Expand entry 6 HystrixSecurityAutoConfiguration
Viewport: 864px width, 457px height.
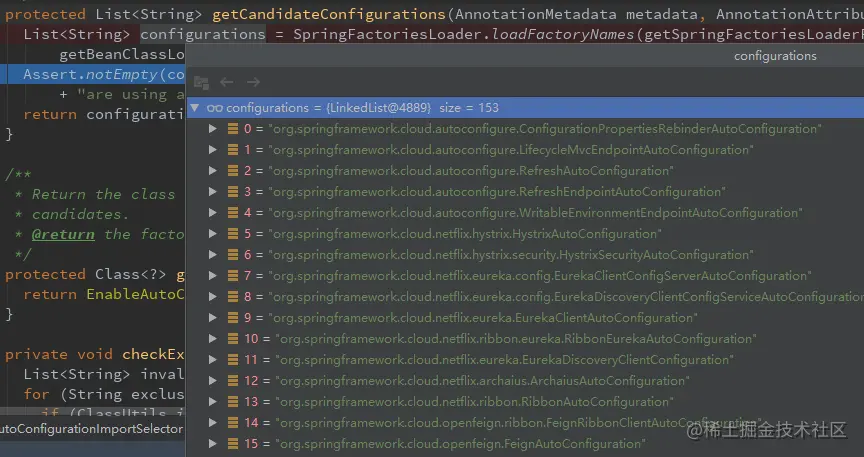coord(212,255)
